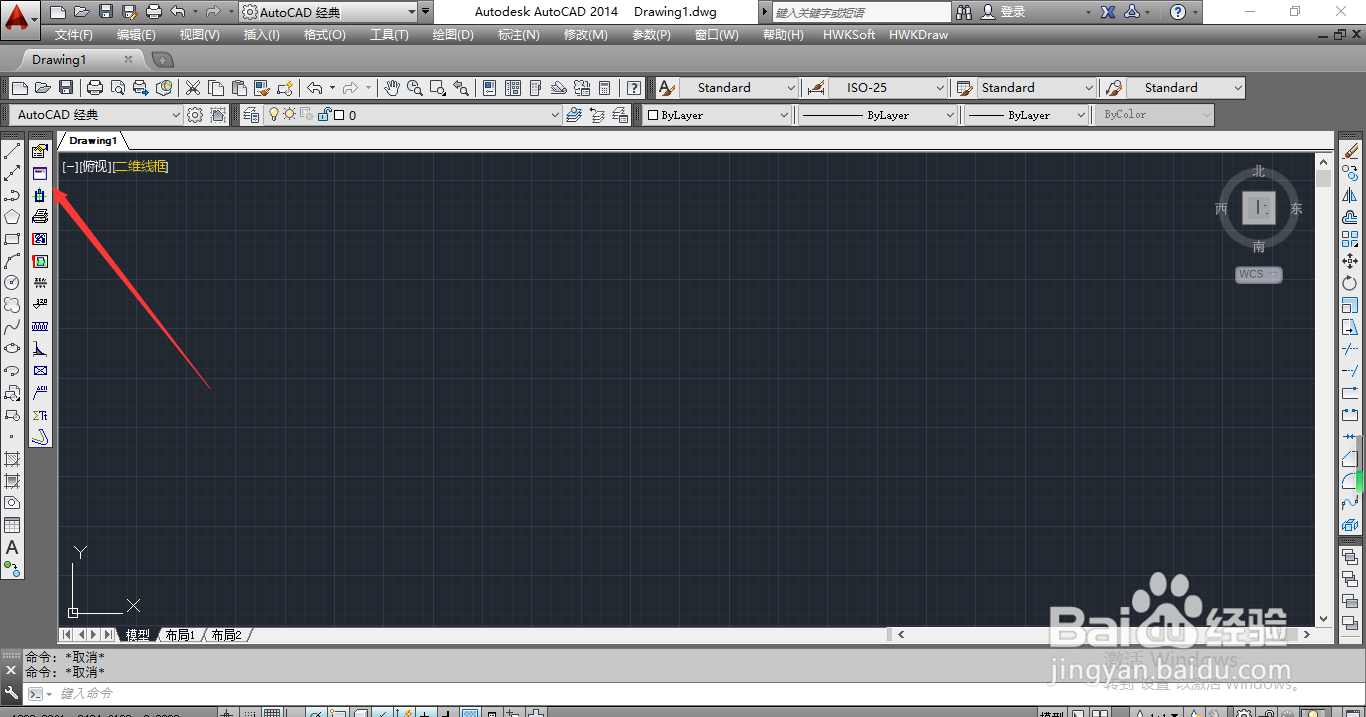Open the 视图(V) menu
The height and width of the screenshot is (717, 1366).
coord(199,35)
